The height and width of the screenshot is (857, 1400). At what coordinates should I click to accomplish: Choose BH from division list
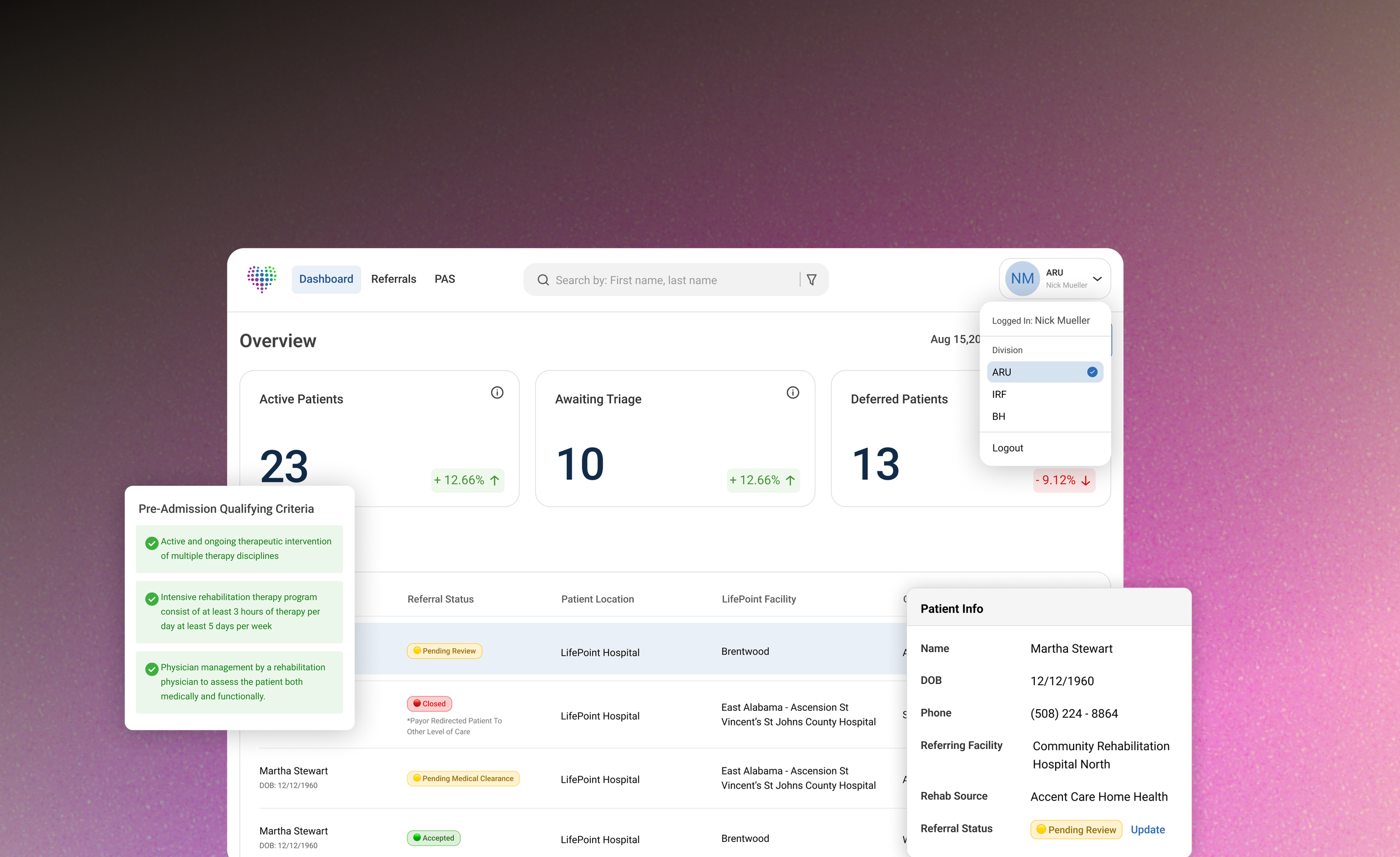(x=998, y=416)
